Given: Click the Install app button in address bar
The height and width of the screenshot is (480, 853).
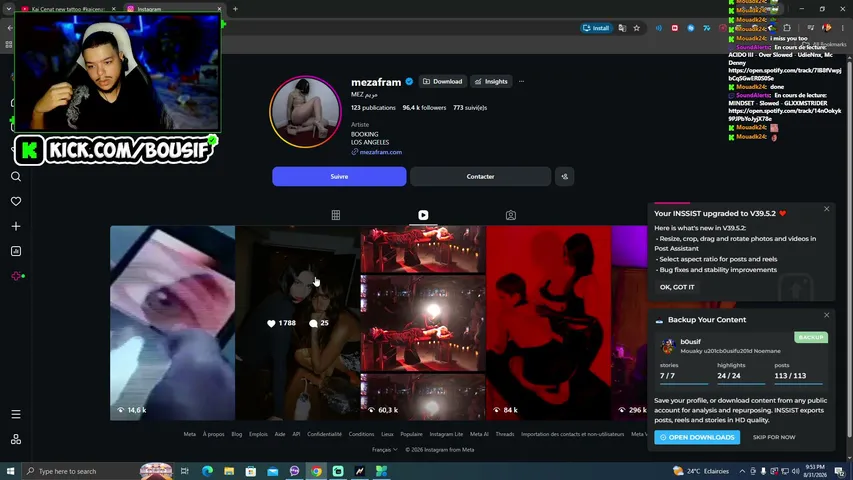Looking at the screenshot, I should pyautogui.click(x=596, y=28).
